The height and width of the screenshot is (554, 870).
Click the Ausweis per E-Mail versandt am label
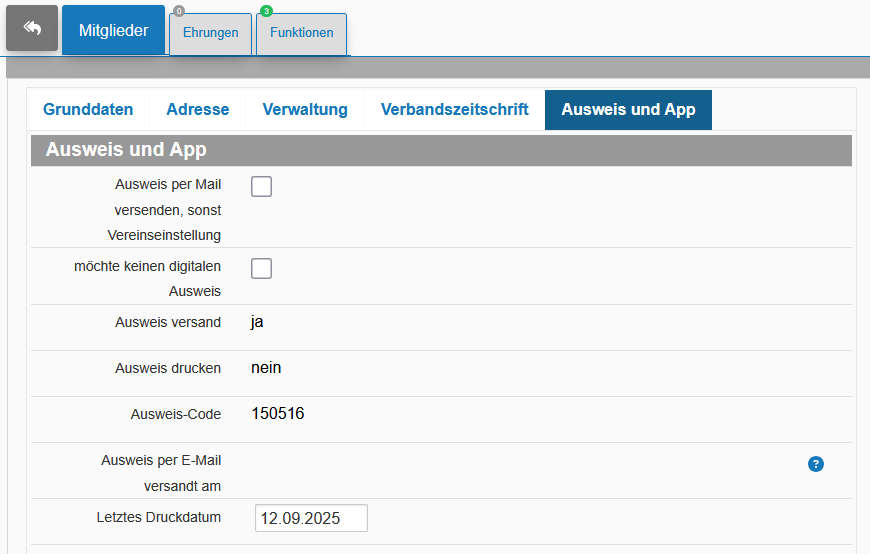[x=161, y=473]
